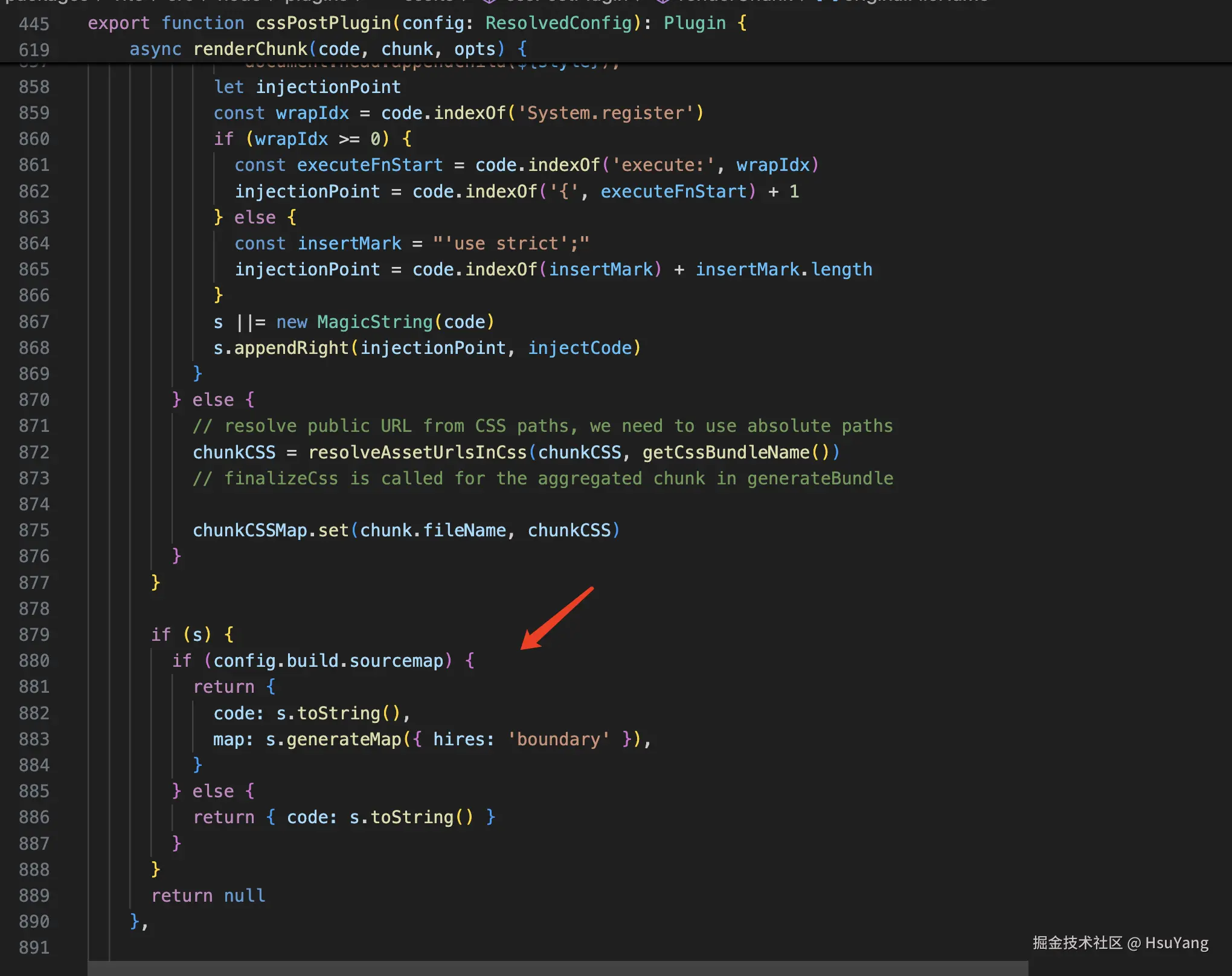This screenshot has width=1232, height=976.
Task: Click the MagicString class name
Action: pos(374,322)
